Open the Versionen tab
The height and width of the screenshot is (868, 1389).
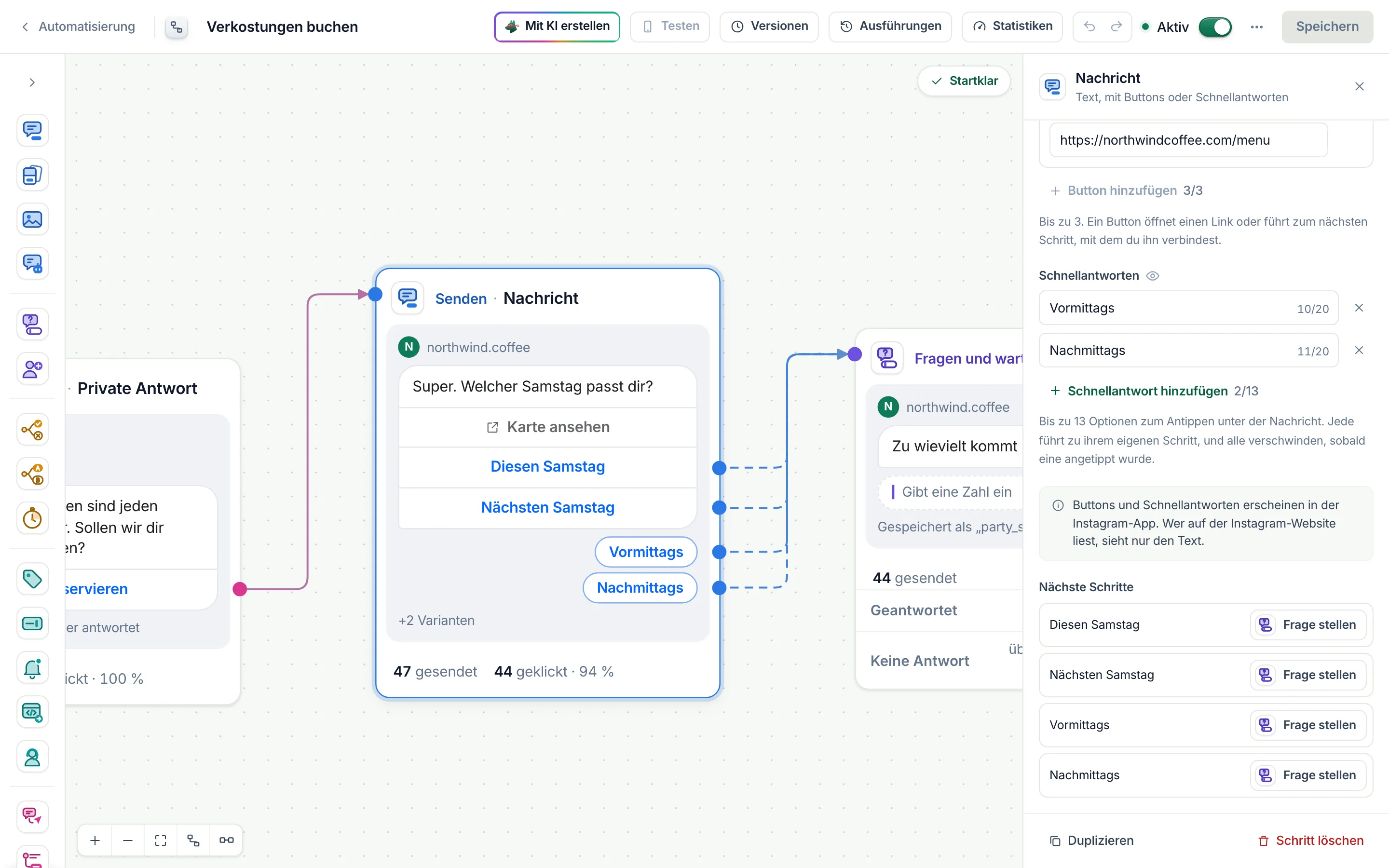pyautogui.click(x=769, y=27)
